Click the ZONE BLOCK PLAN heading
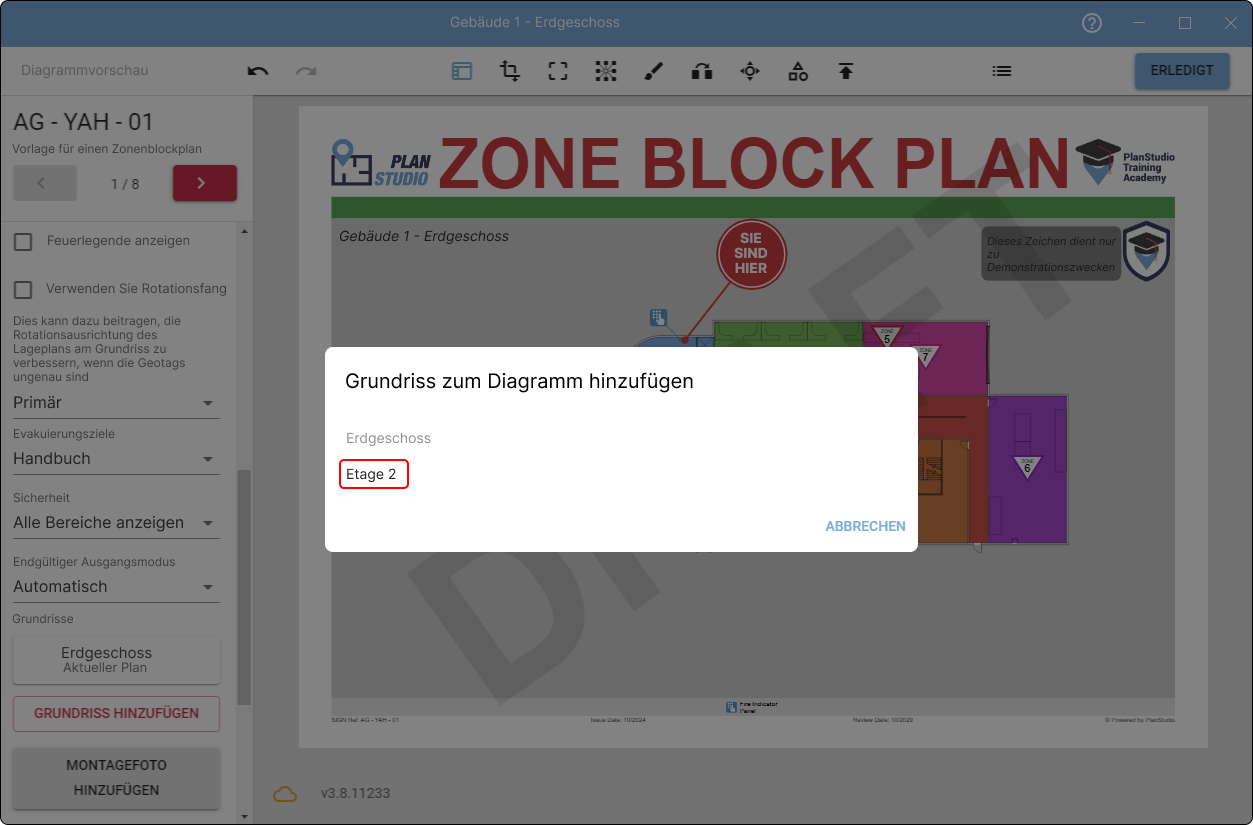The image size is (1253, 825). tap(754, 162)
